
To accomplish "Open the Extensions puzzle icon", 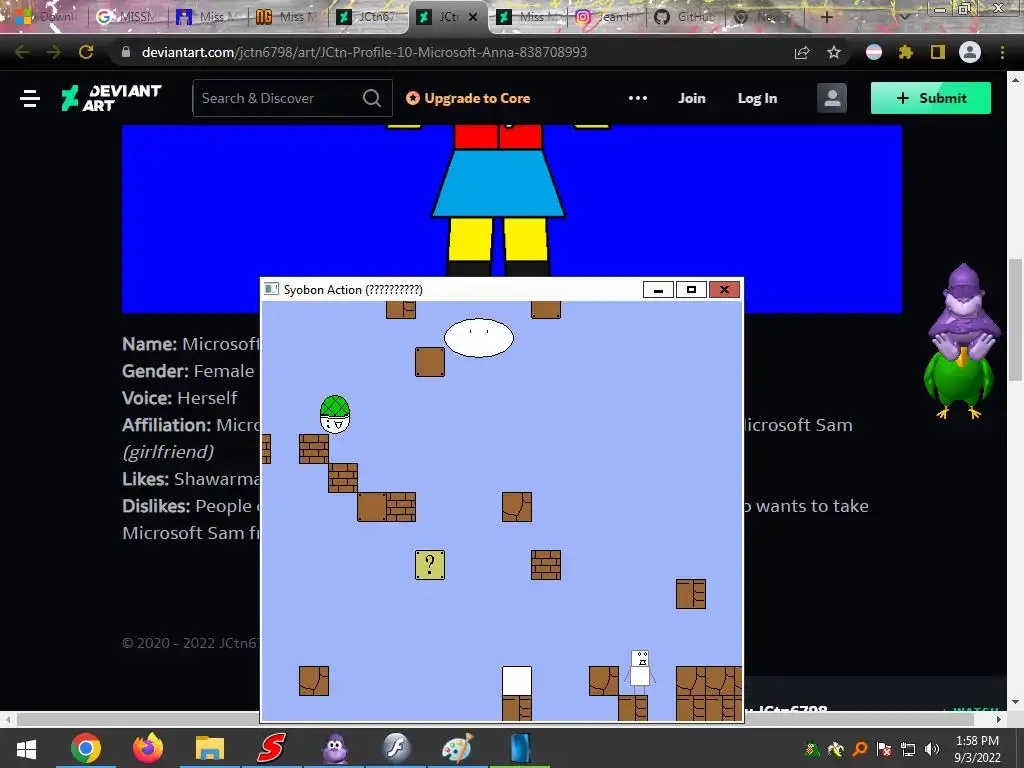I will (905, 52).
